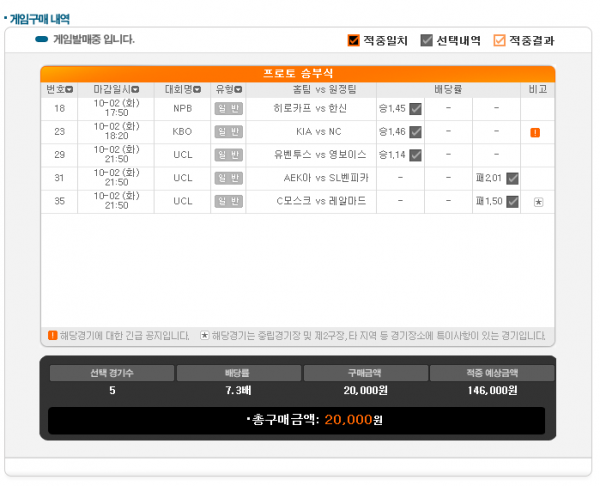Screen dimensions: 600x486
Task: Click the 일반 badge for KIA vs NC
Action: (228, 131)
